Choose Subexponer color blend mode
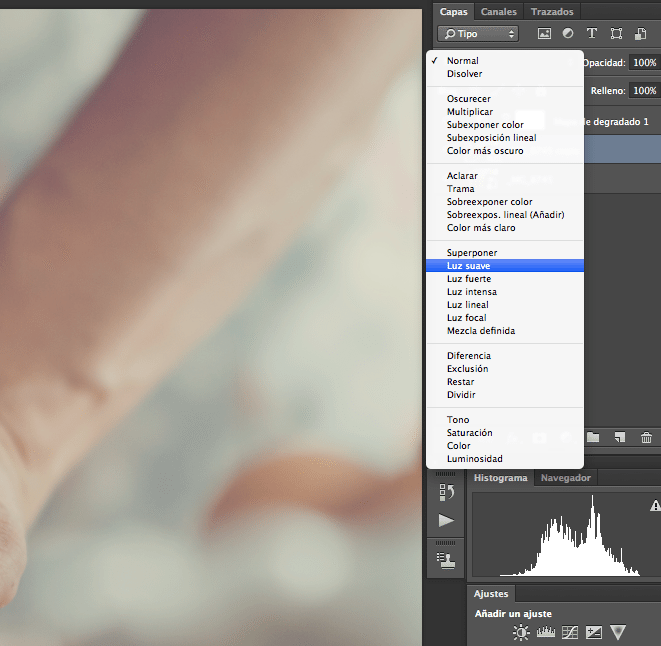This screenshot has width=661, height=646. (x=505, y=125)
